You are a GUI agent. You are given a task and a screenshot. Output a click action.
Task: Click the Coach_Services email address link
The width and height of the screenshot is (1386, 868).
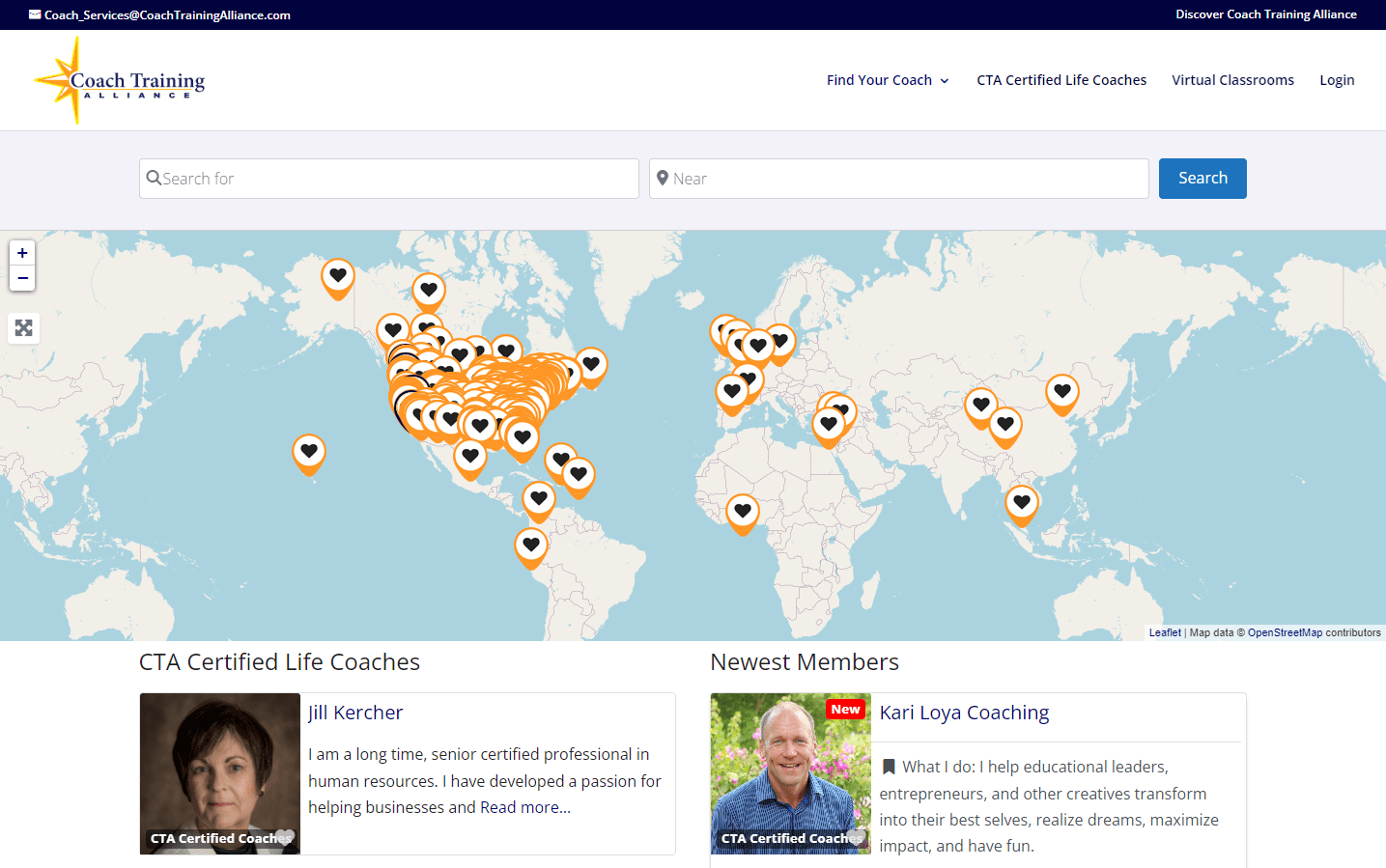167,14
